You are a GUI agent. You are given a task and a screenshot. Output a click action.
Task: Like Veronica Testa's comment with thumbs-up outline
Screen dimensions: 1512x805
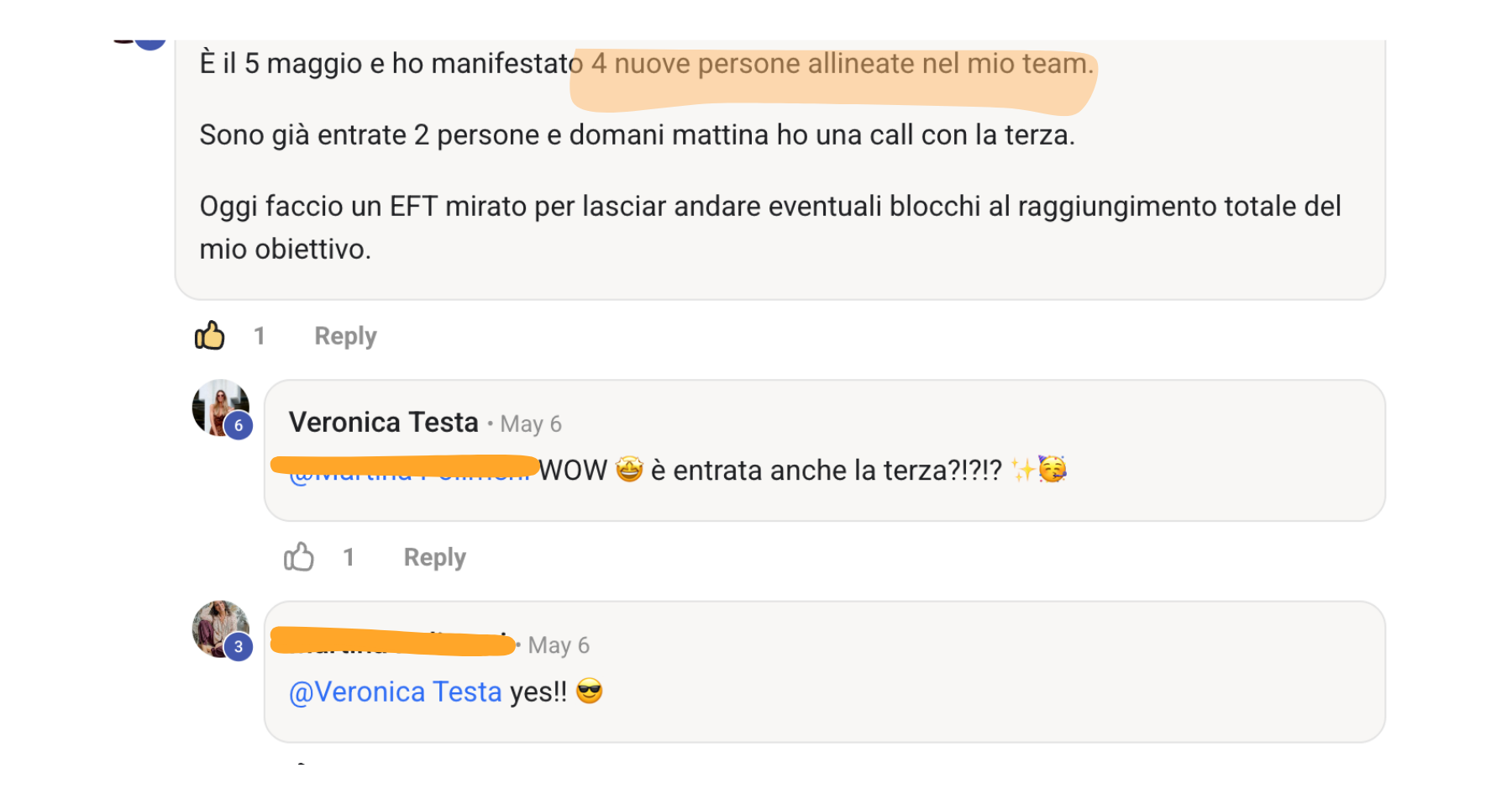pyautogui.click(x=298, y=556)
